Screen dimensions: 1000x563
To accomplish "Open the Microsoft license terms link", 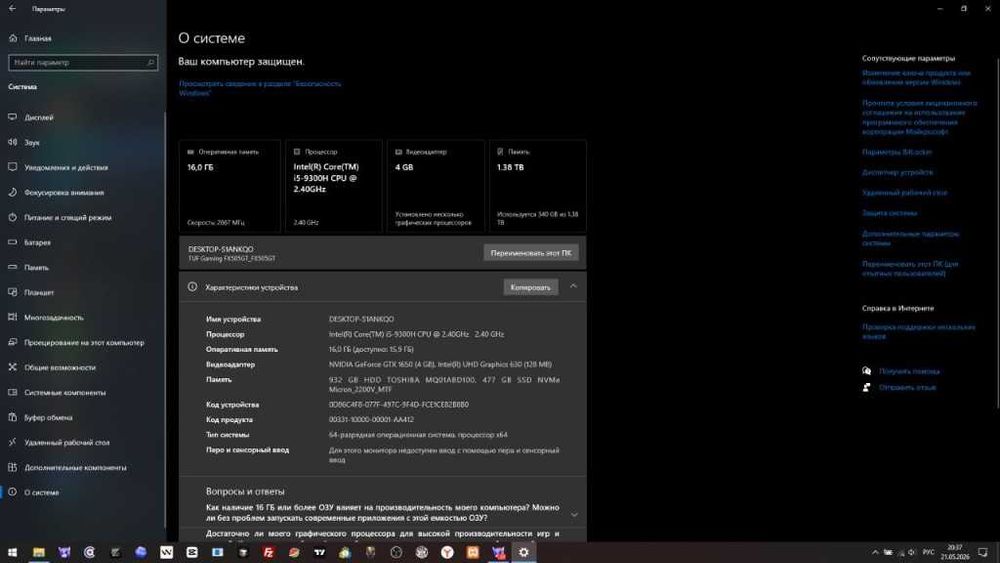I will tap(919, 117).
